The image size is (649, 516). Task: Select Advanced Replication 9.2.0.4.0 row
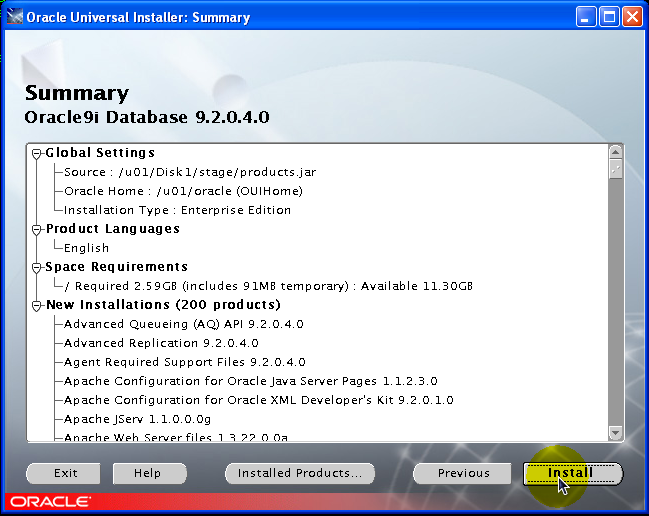161,343
